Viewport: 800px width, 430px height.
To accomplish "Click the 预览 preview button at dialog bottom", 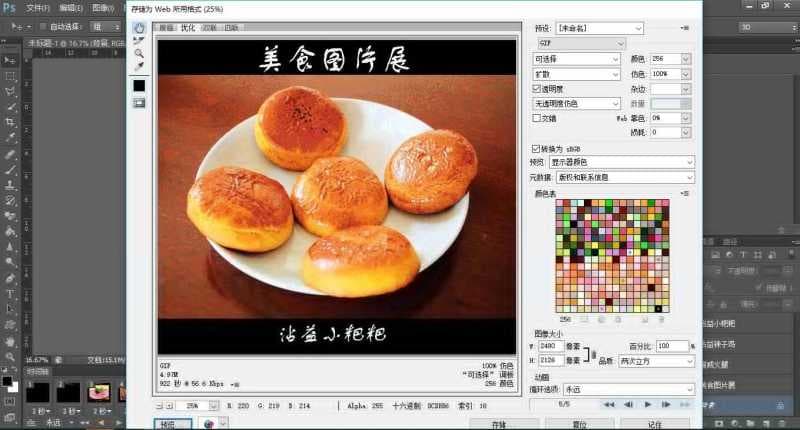I will [173, 424].
